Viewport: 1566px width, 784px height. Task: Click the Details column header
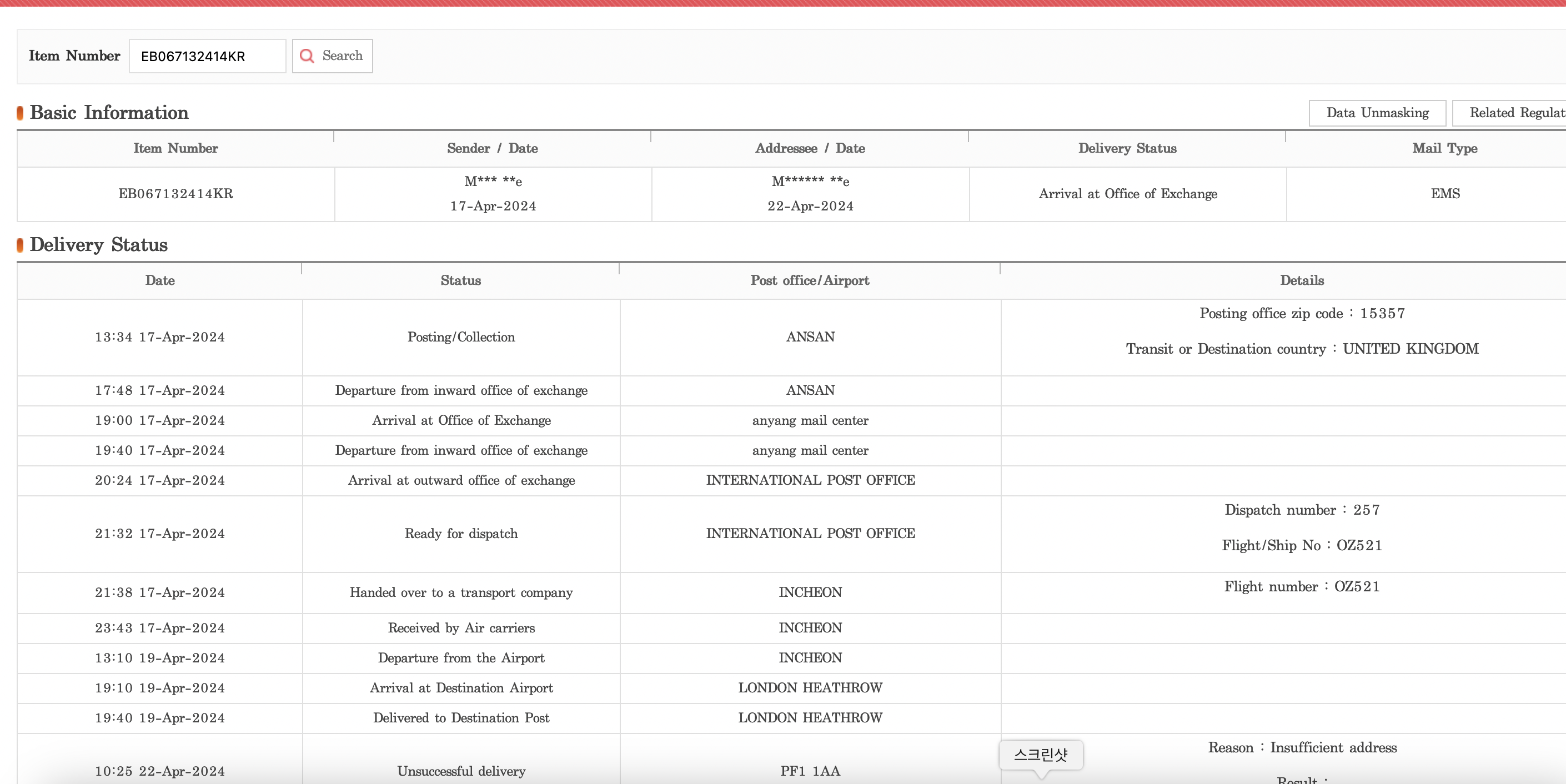pyautogui.click(x=1302, y=280)
